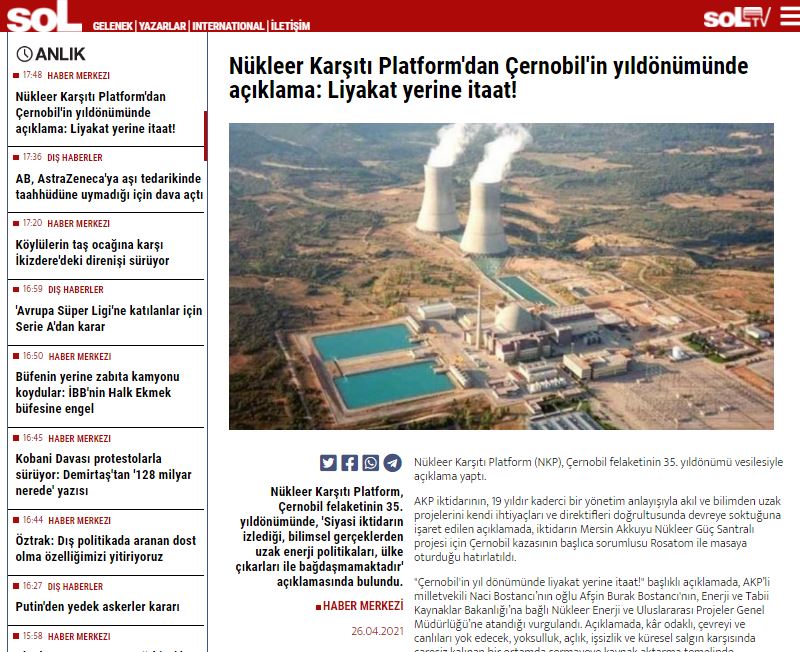The height and width of the screenshot is (652, 800).
Task: Share the article on Twitter
Action: point(328,463)
